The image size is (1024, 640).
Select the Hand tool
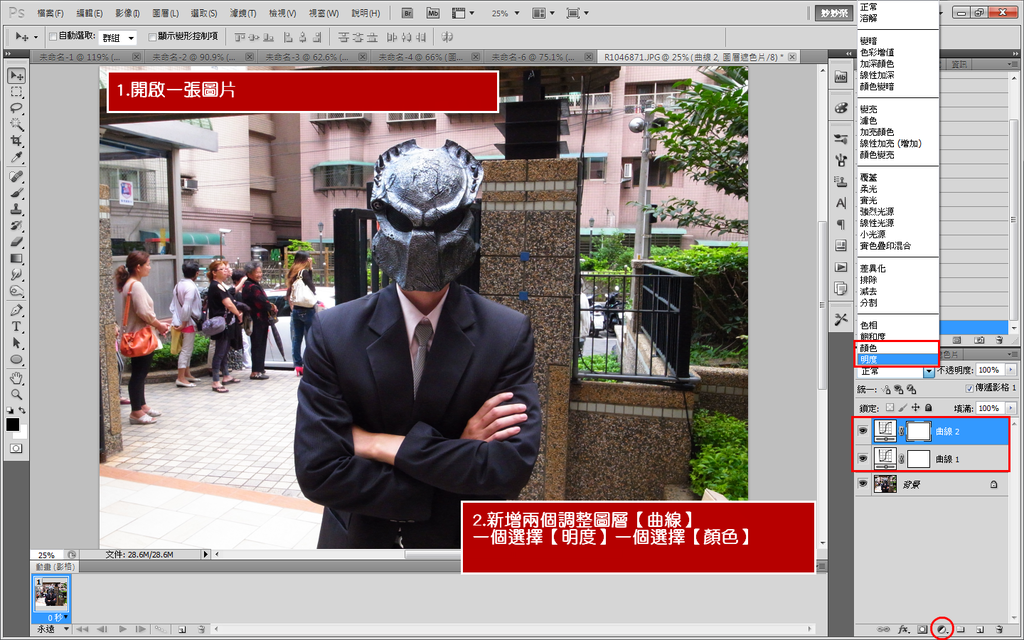pos(16,378)
